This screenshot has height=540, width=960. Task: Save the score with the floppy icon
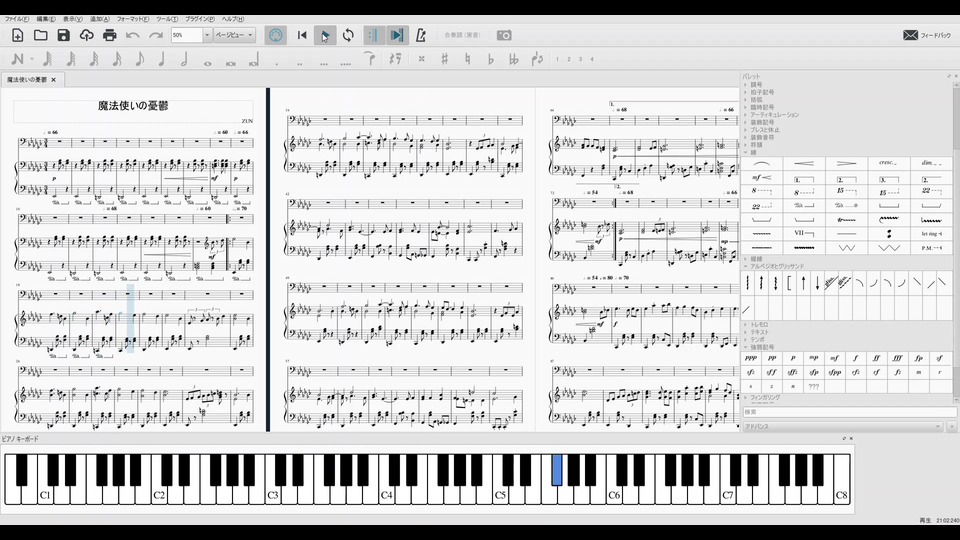click(x=64, y=36)
